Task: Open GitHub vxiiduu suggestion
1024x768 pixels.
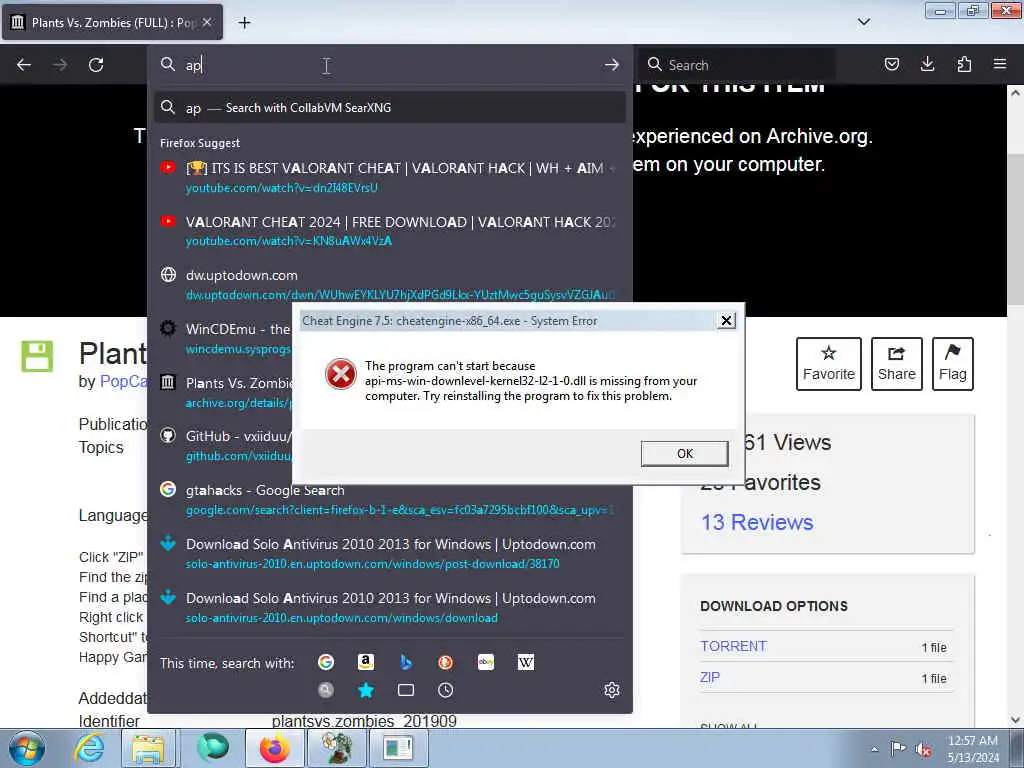Action: pos(223,445)
